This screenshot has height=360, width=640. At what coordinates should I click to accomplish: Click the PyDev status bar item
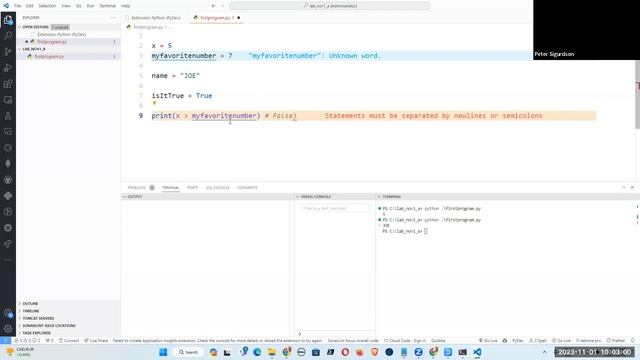(x=518, y=340)
